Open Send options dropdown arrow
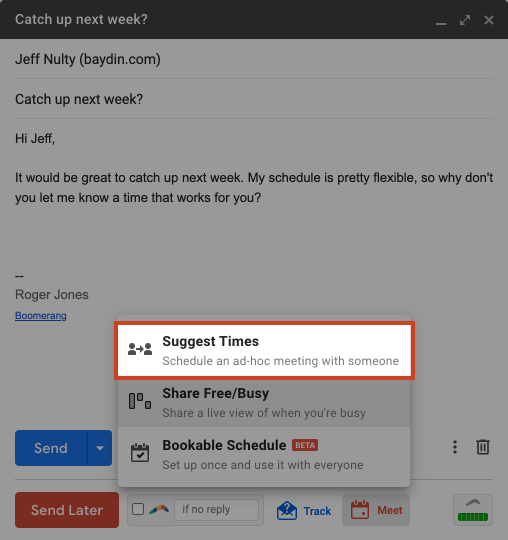This screenshot has height=540, width=508. [100, 448]
